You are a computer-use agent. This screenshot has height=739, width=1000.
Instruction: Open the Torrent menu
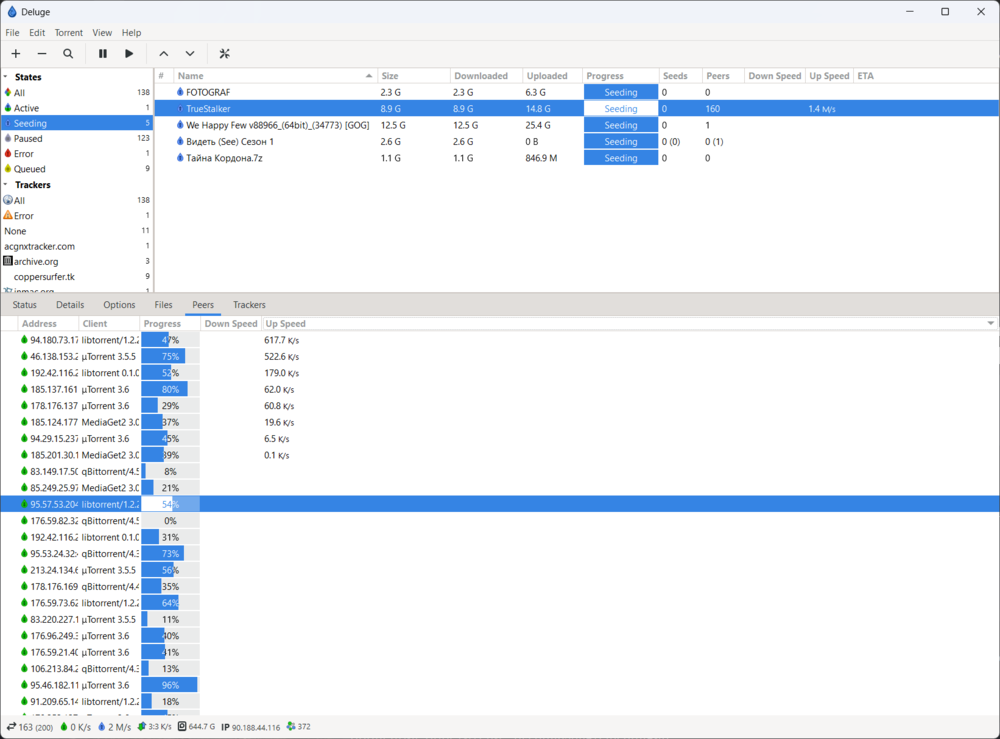coord(69,33)
